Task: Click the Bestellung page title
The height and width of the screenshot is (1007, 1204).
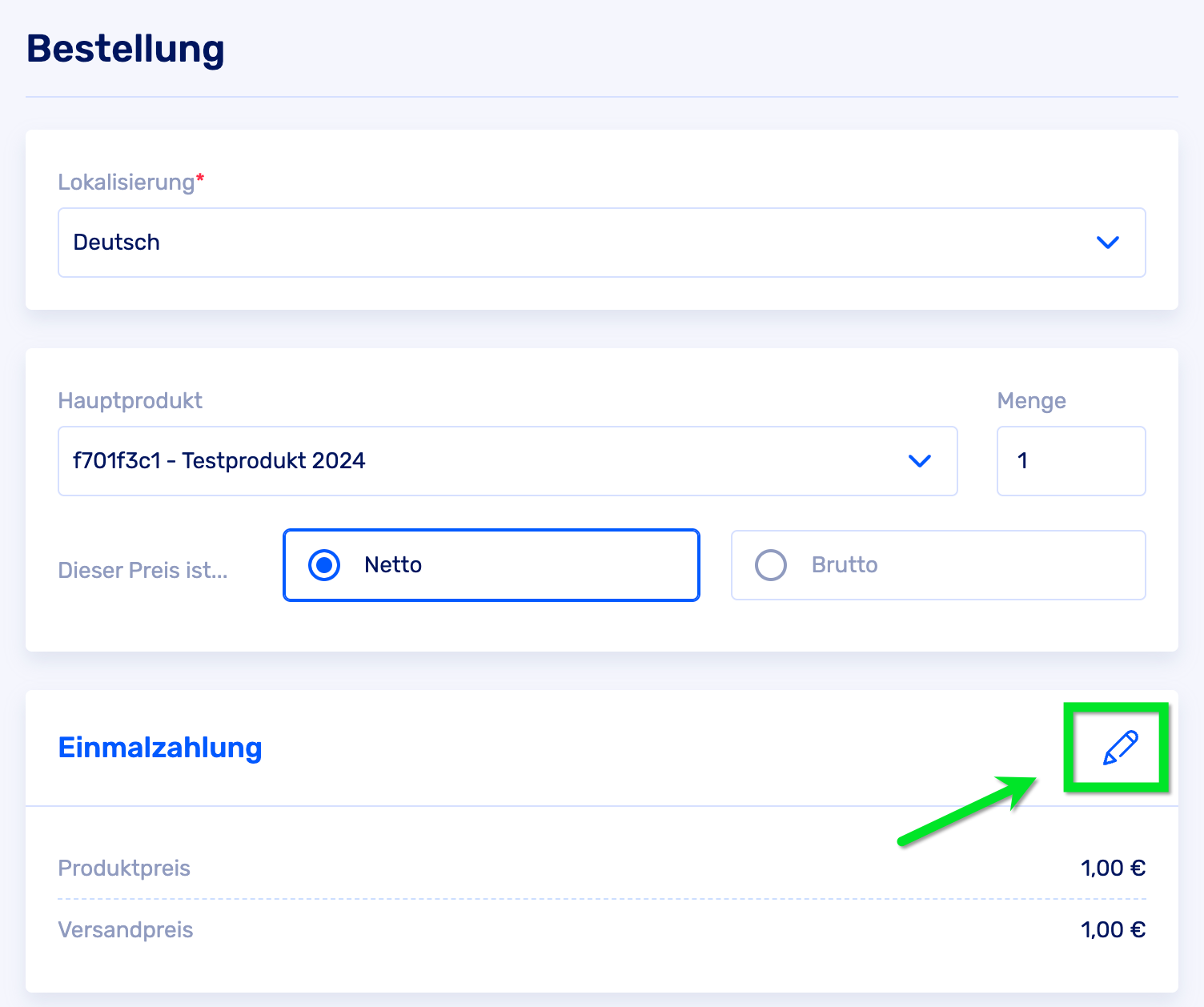Action: click(x=126, y=49)
